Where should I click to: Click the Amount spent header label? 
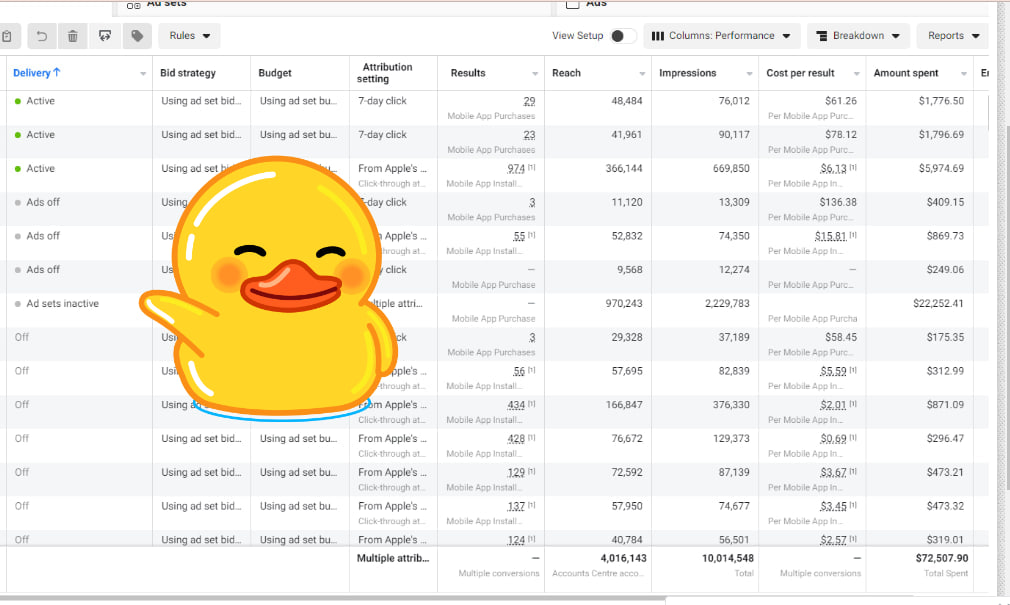906,73
